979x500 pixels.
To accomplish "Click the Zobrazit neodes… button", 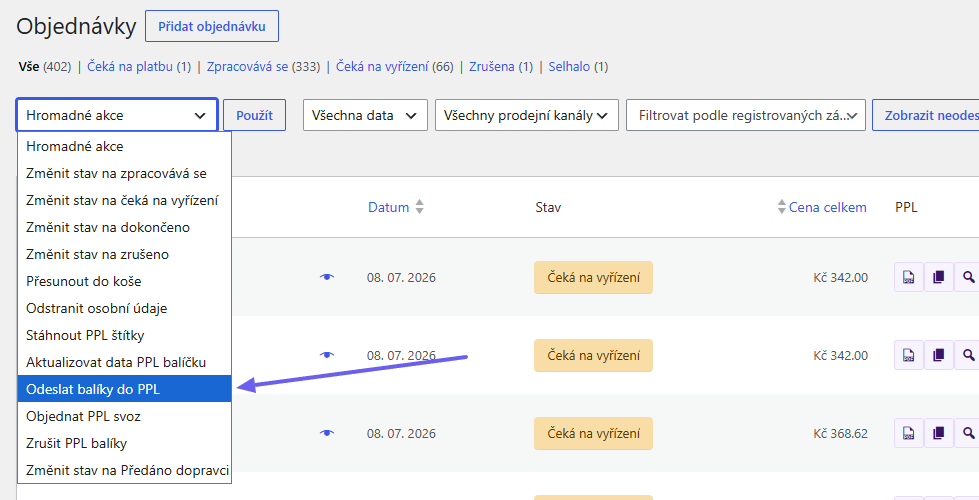I will pos(926,115).
